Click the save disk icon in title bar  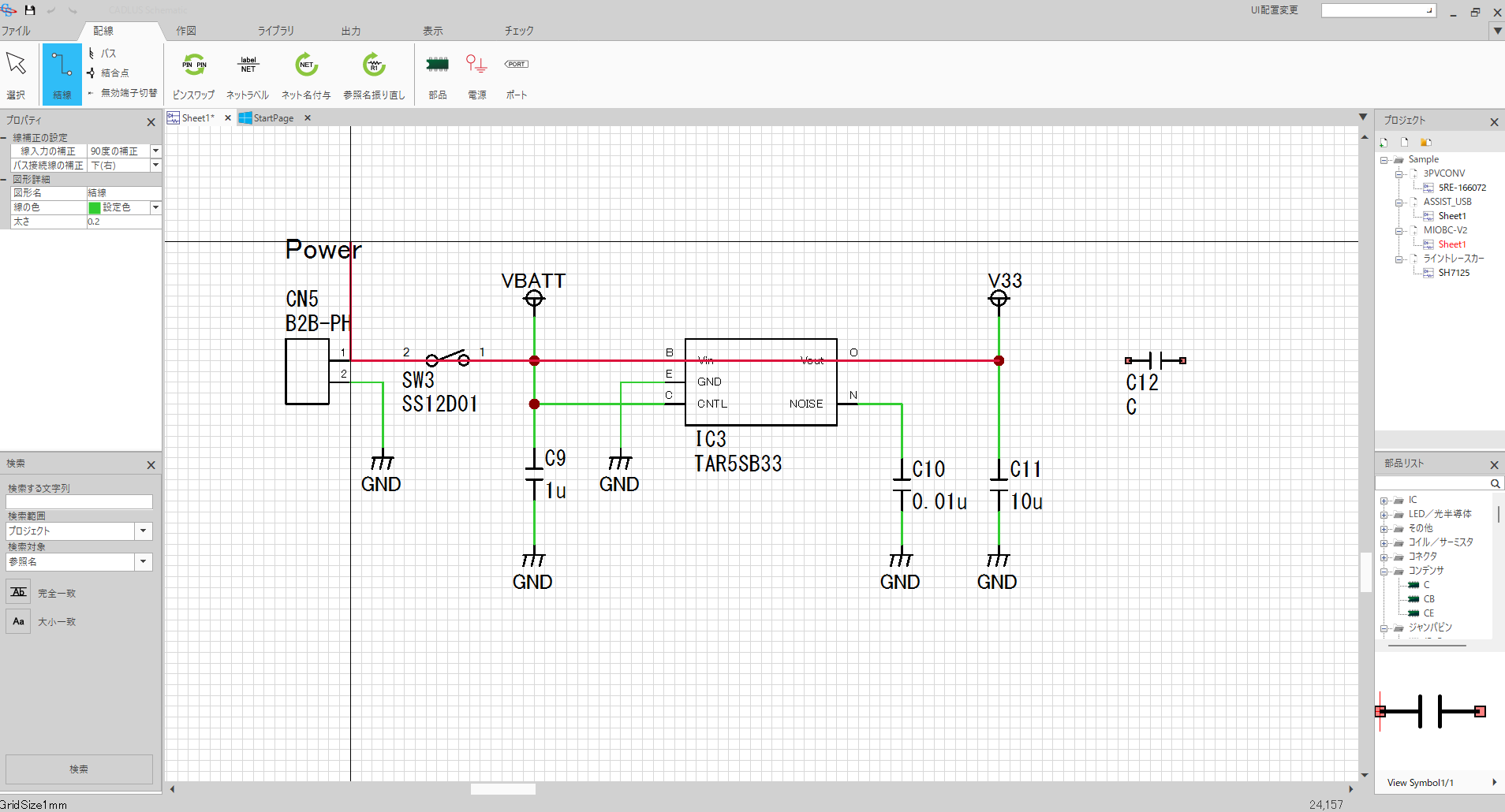click(x=30, y=10)
